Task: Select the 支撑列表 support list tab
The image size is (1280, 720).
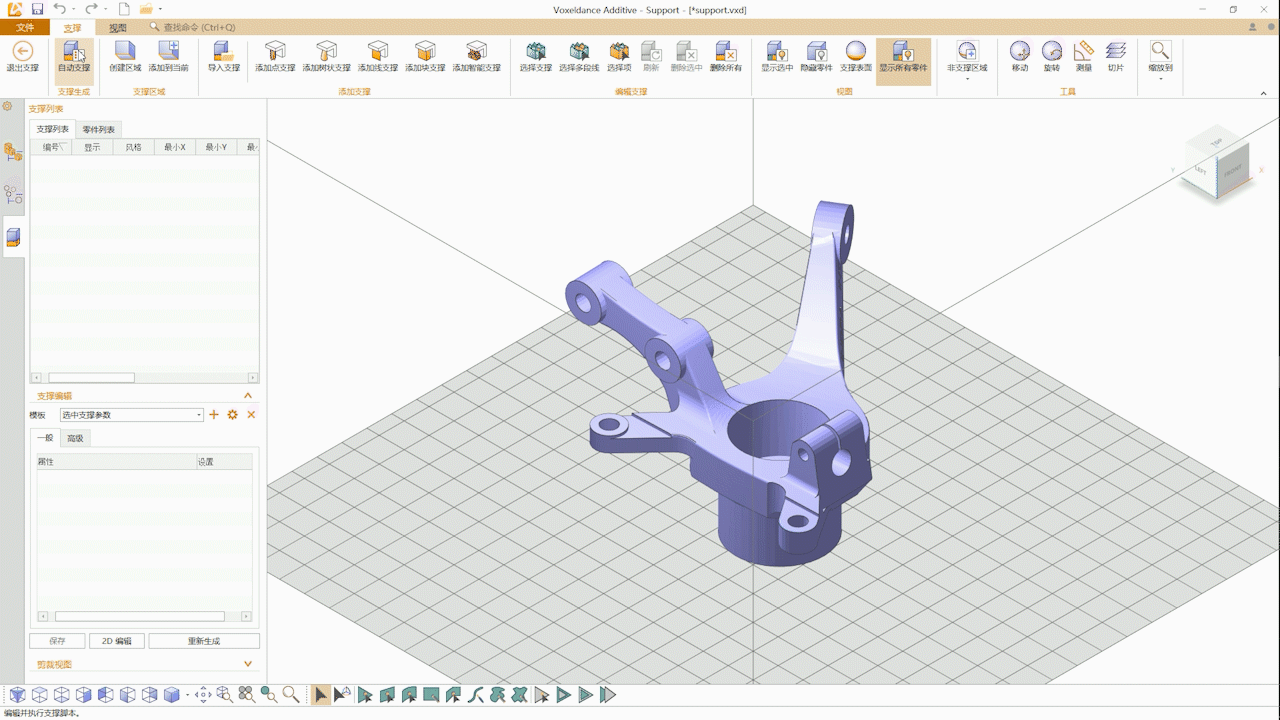Action: (x=53, y=129)
